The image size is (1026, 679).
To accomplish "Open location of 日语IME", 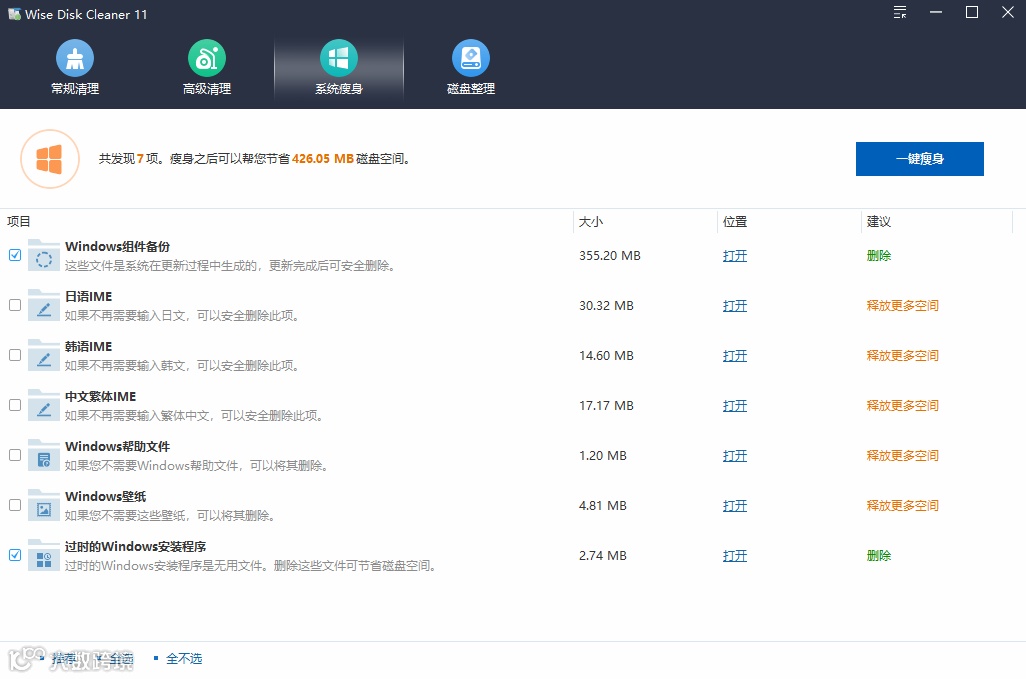I will pos(735,305).
